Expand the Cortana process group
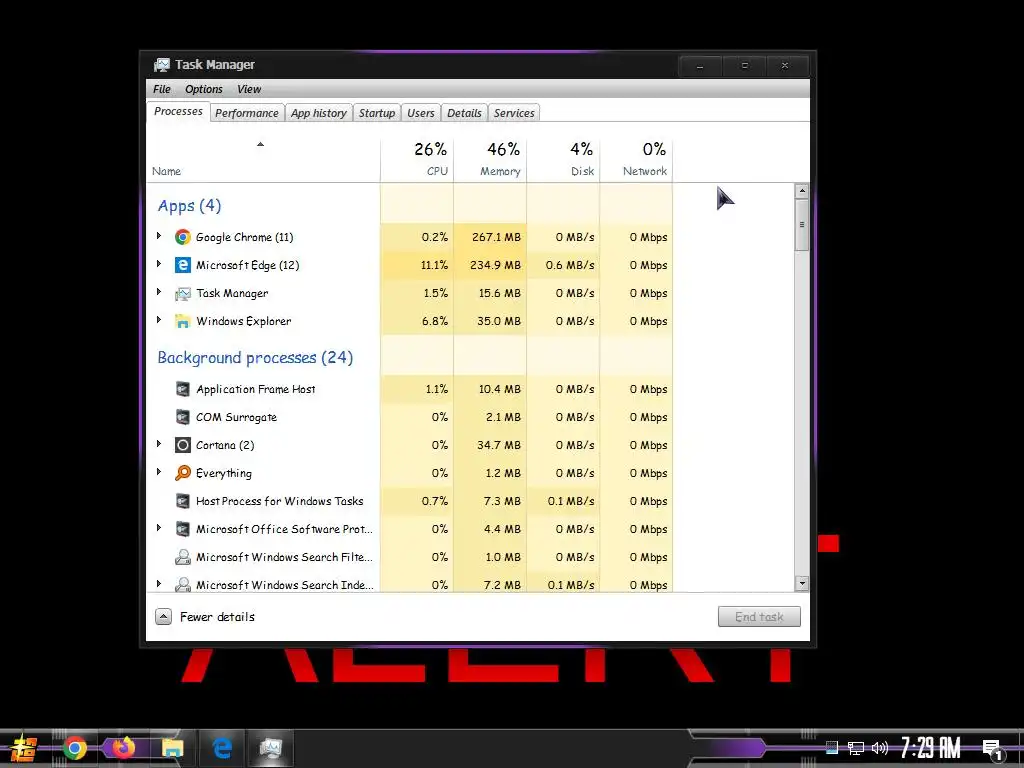The image size is (1024, 768). tap(159, 444)
